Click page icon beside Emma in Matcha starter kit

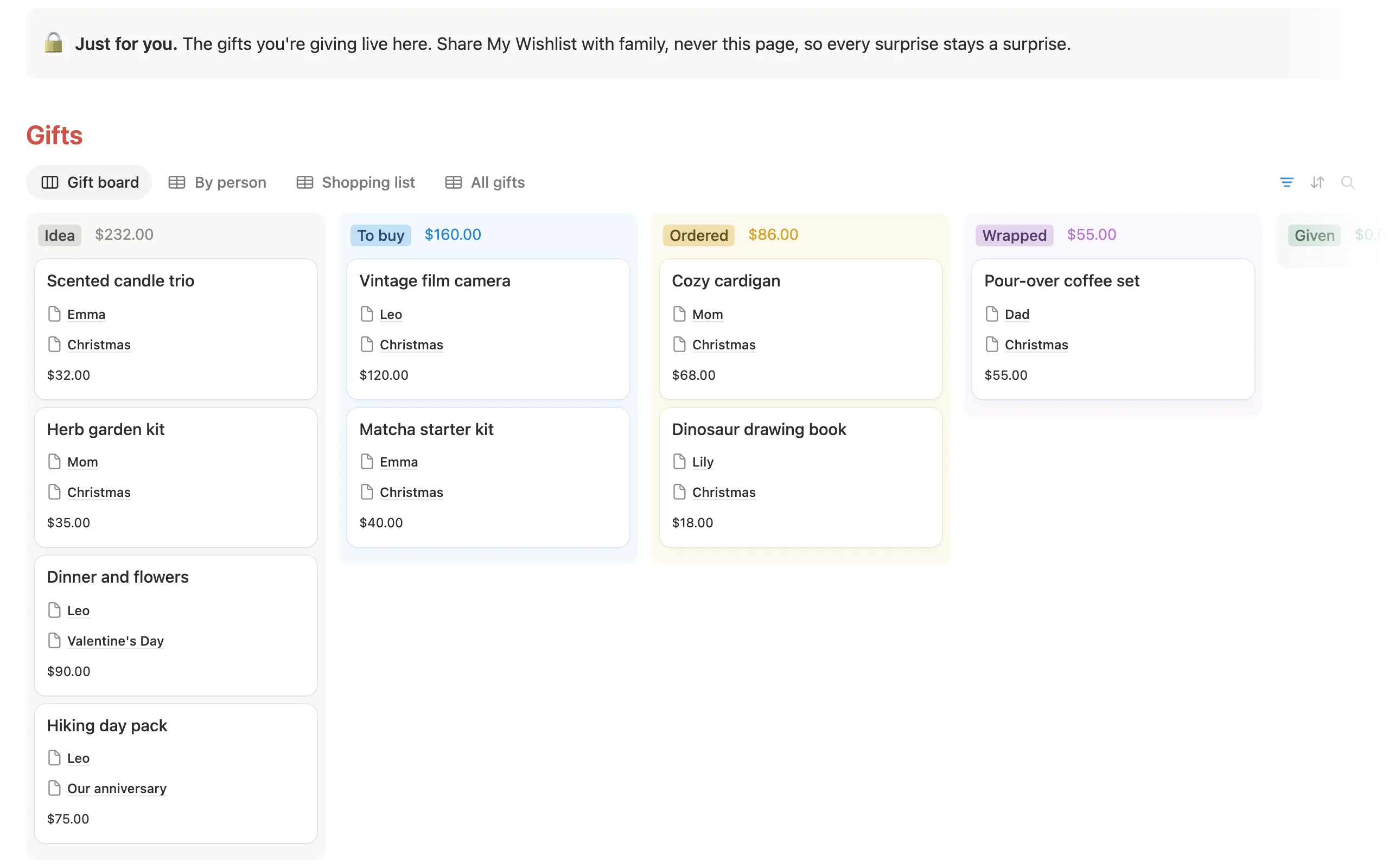tap(367, 462)
